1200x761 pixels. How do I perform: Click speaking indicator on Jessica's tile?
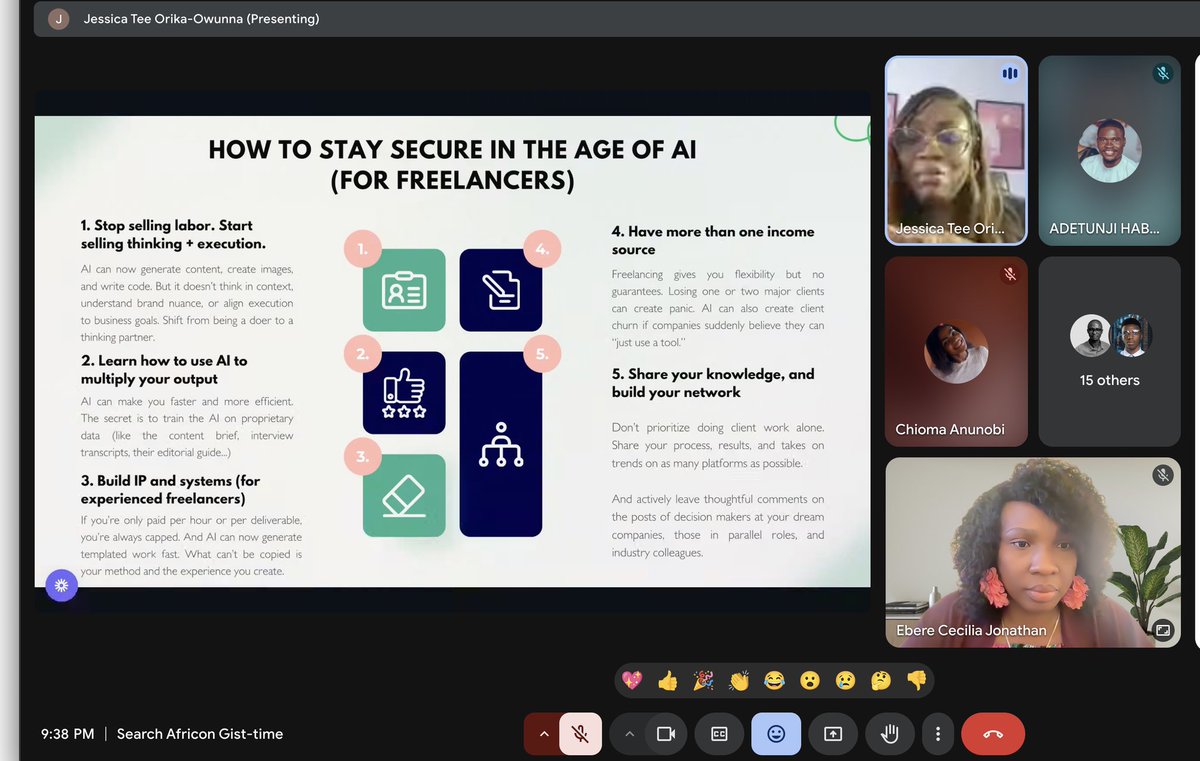[x=1009, y=73]
